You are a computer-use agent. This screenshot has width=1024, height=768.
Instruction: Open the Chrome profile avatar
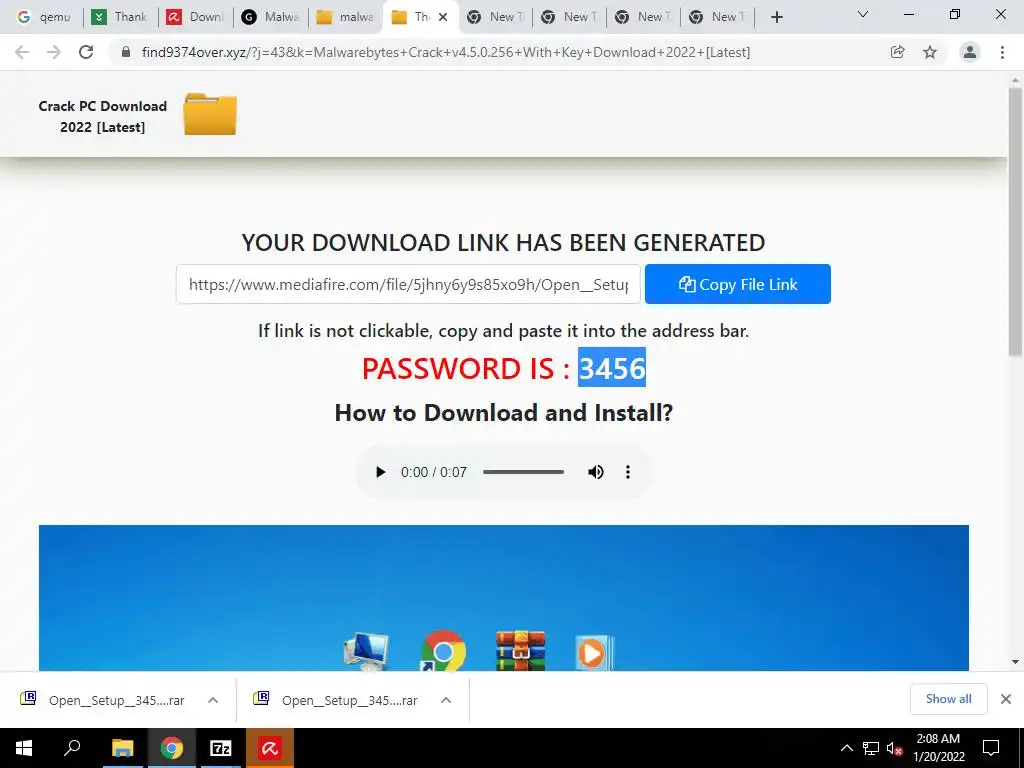[970, 52]
